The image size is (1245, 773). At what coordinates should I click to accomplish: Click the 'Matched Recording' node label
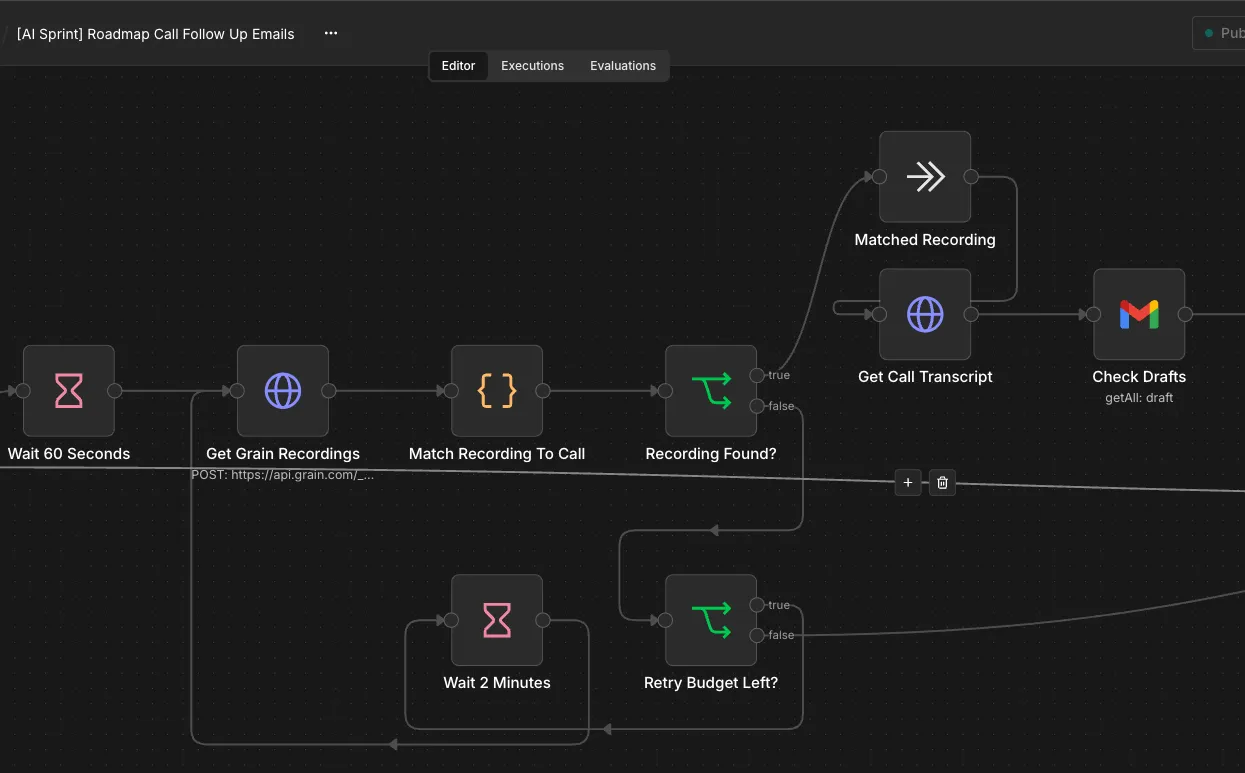925,240
